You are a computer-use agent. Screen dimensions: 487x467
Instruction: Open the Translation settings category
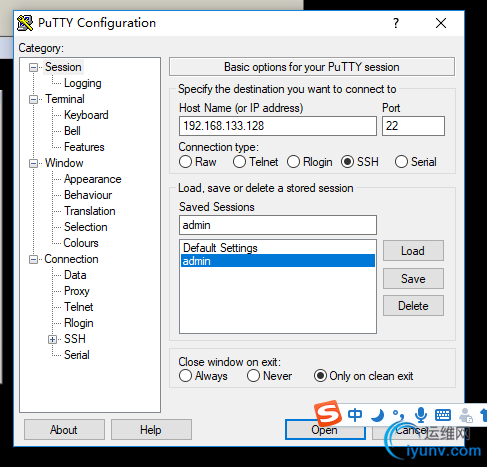pos(90,211)
